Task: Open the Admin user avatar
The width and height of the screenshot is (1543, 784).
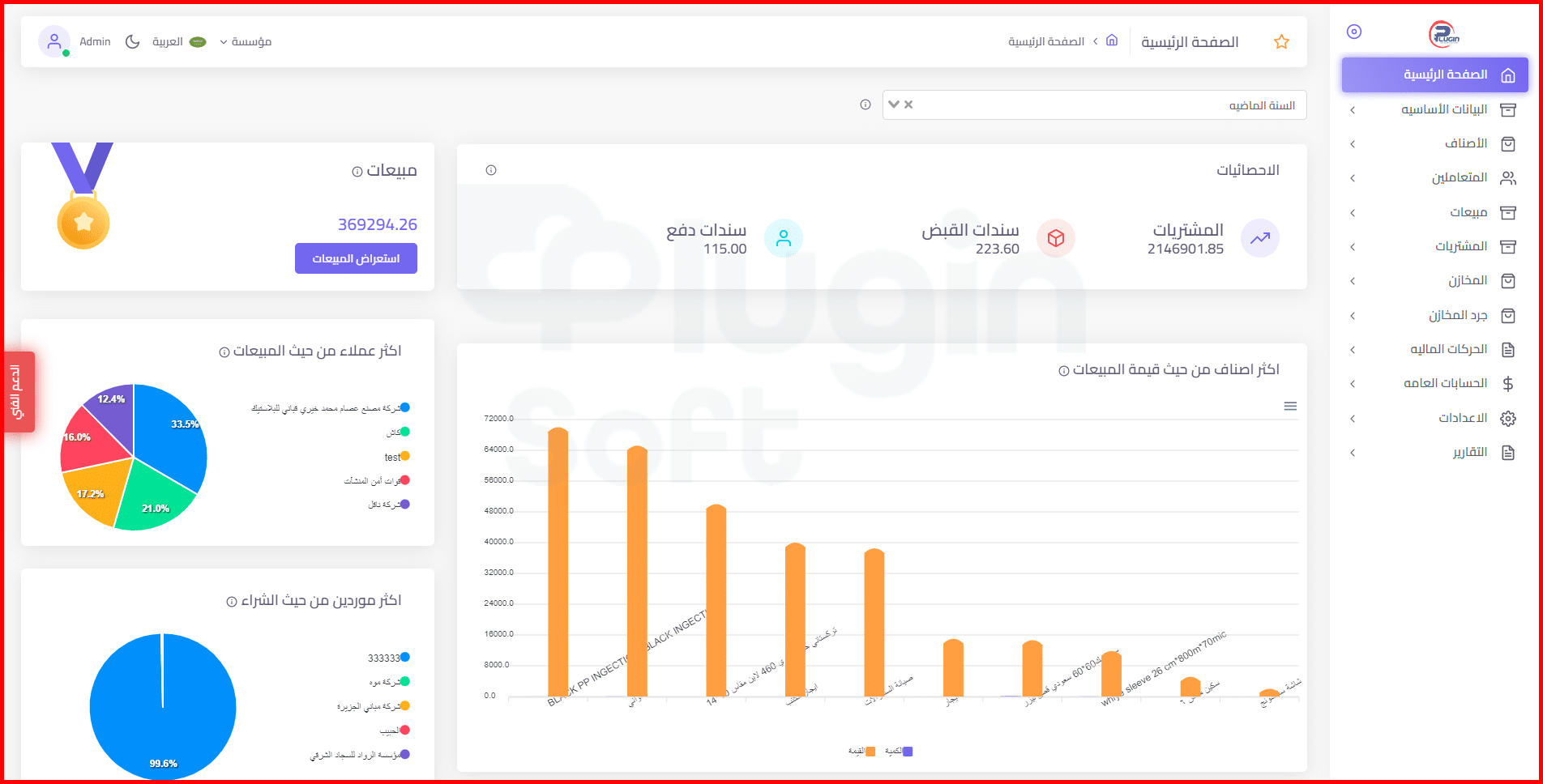Action: (x=54, y=41)
